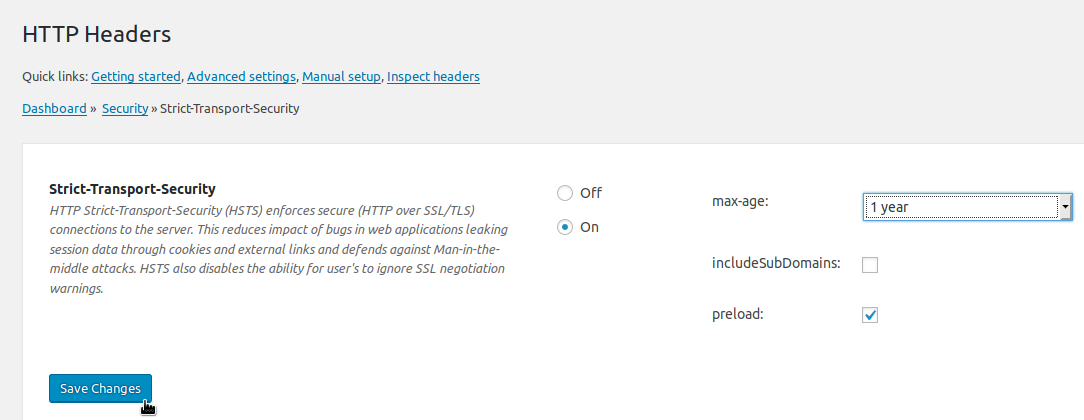
Task: Open the Getting started quick link
Action: (x=136, y=76)
